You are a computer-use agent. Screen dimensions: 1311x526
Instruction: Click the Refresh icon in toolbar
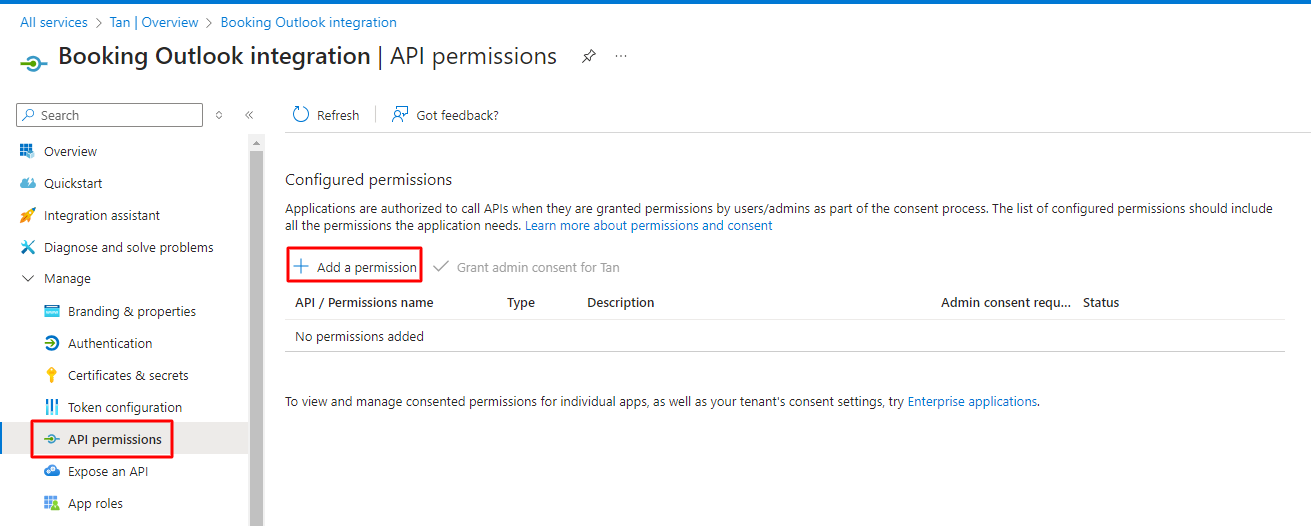point(301,115)
